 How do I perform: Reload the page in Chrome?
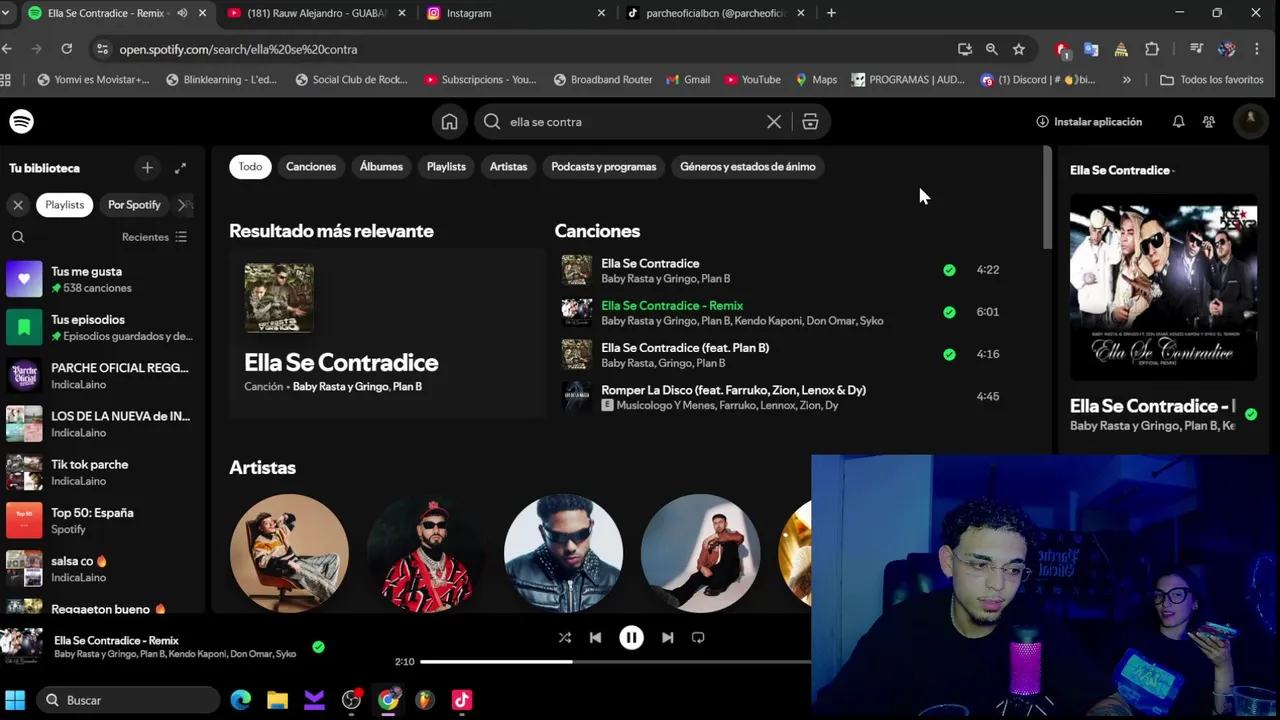66,48
